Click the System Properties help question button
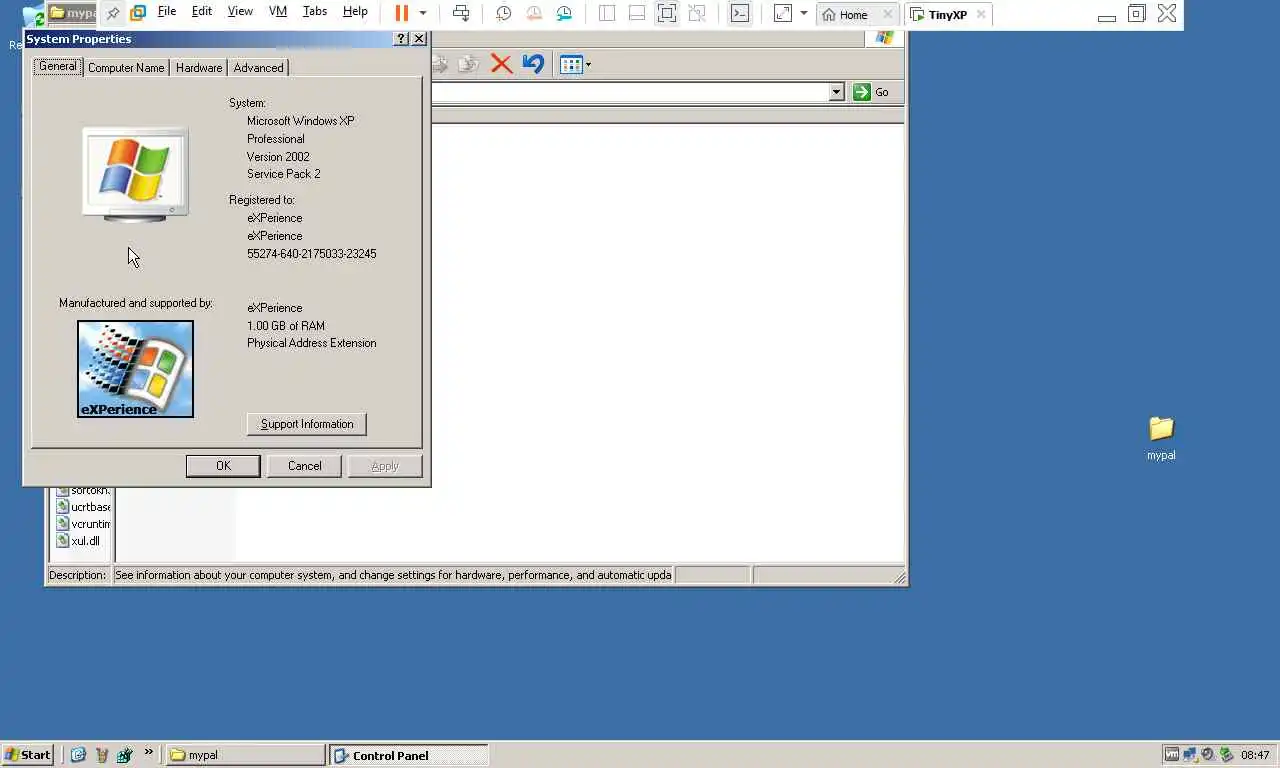 pyautogui.click(x=402, y=39)
